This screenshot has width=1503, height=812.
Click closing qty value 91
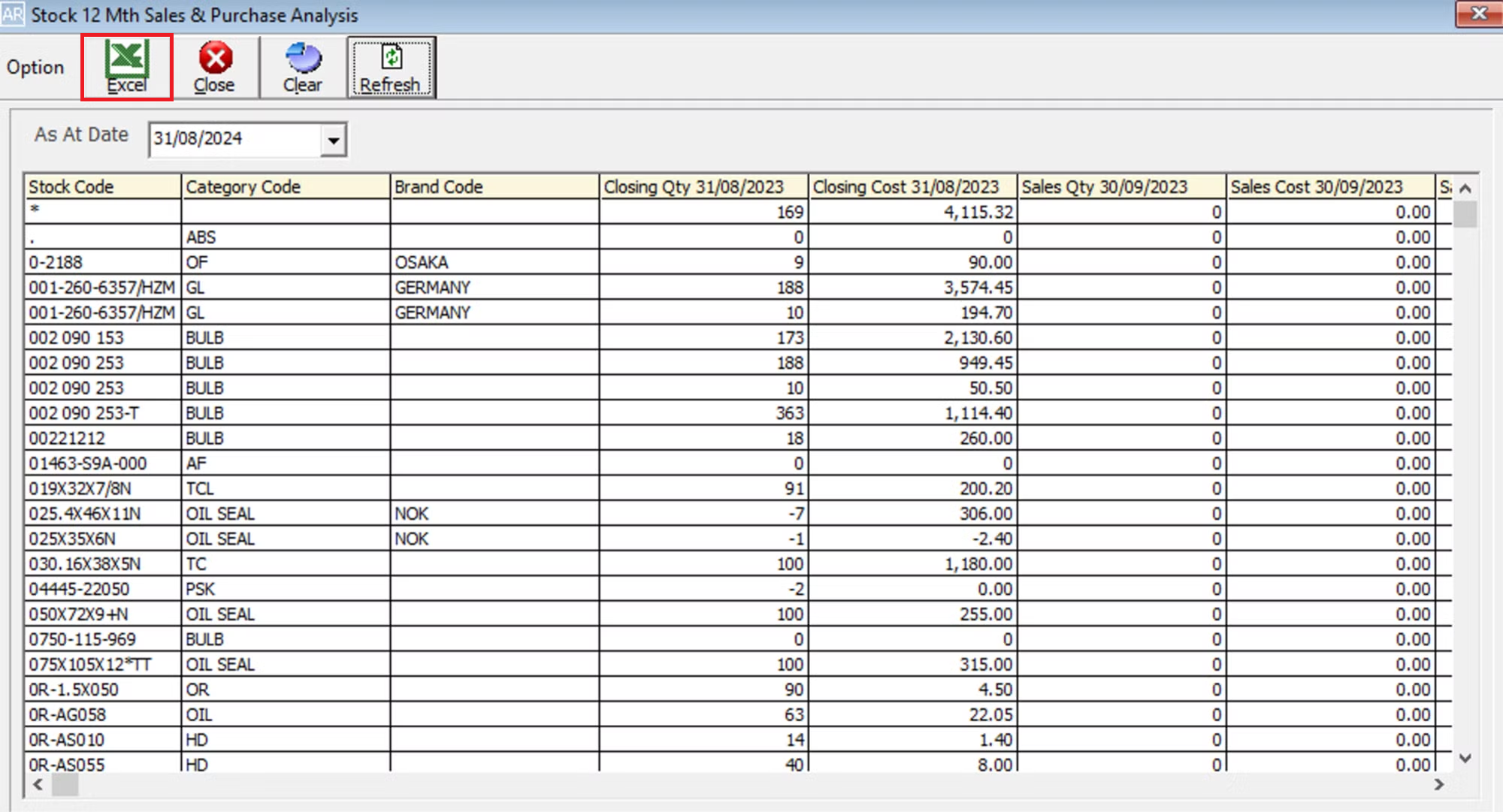pos(703,489)
